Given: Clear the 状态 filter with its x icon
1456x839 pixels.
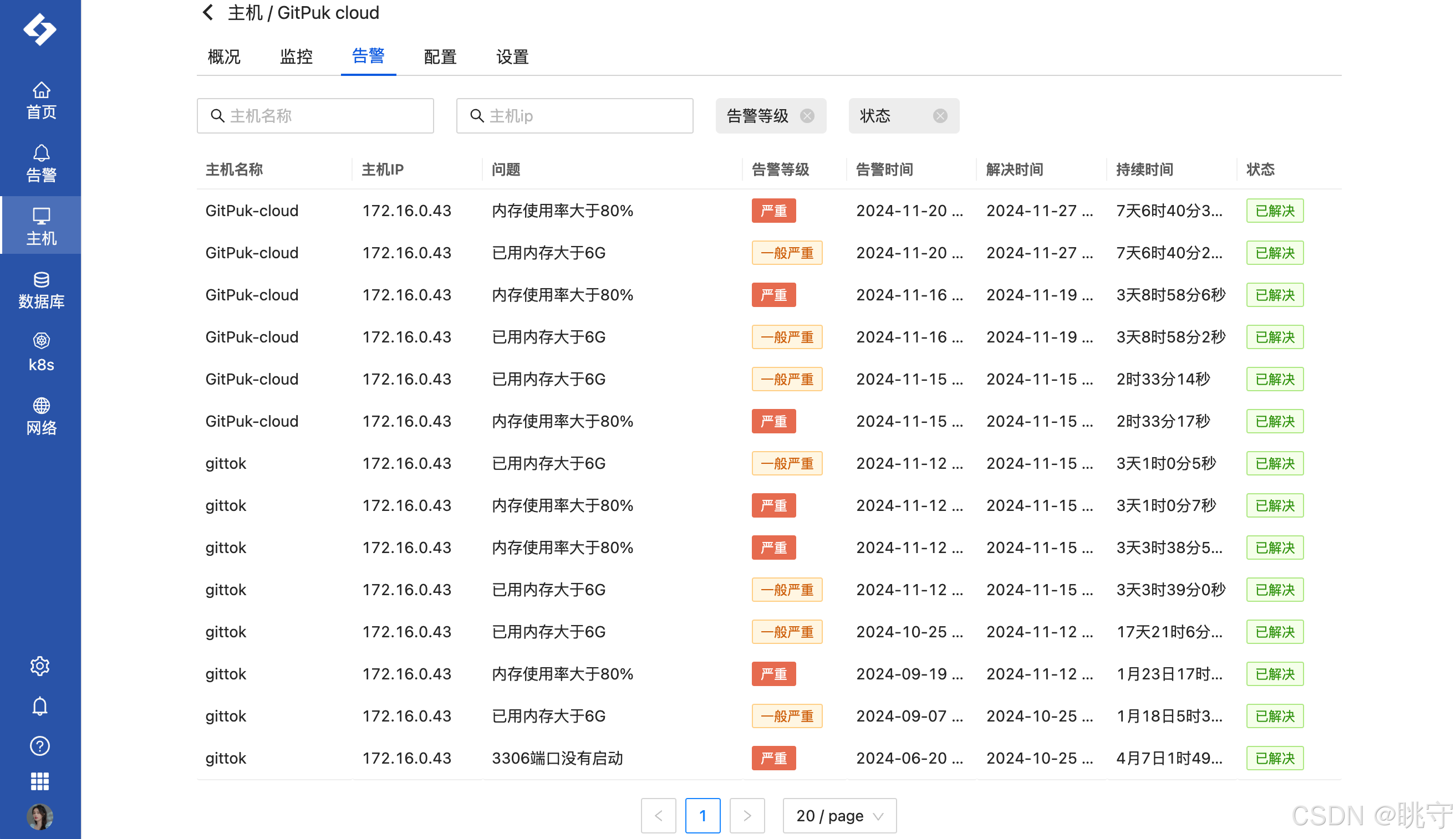Looking at the screenshot, I should point(940,116).
